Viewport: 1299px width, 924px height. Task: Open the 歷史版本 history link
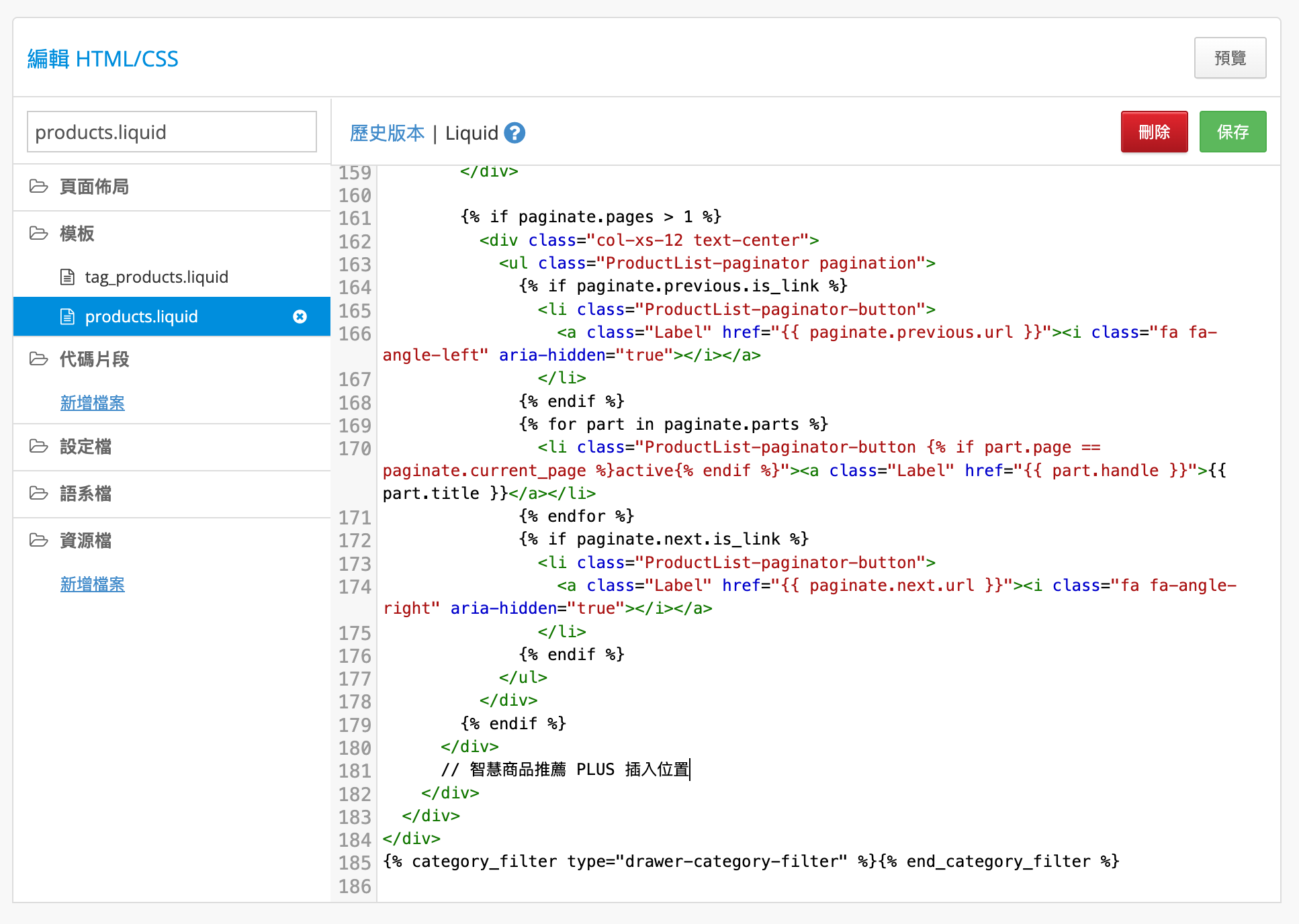387,133
